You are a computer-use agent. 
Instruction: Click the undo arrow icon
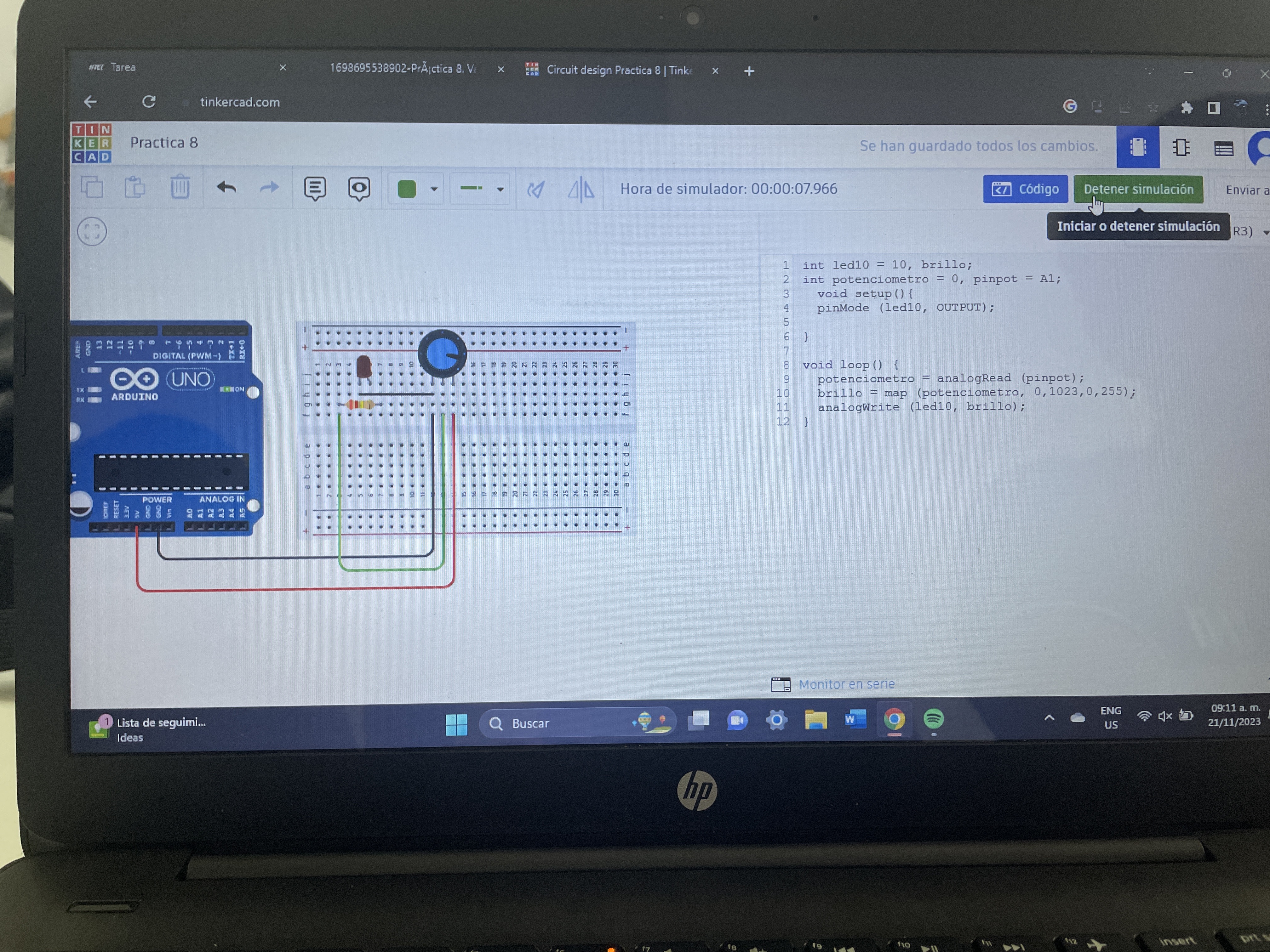pos(226,188)
